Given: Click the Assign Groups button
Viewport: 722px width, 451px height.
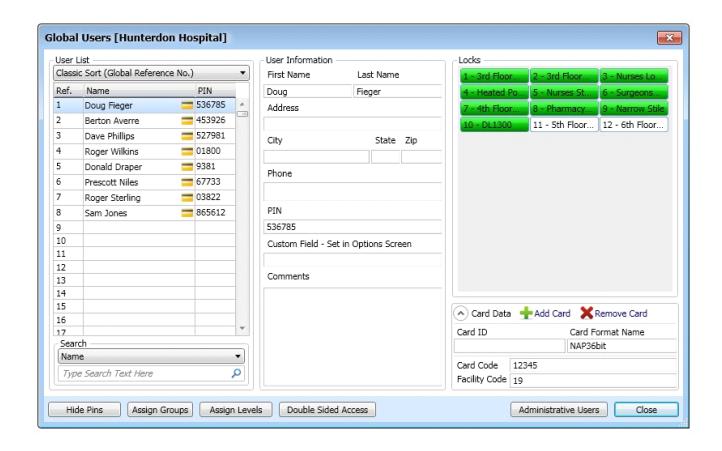Looking at the screenshot, I should [x=160, y=410].
